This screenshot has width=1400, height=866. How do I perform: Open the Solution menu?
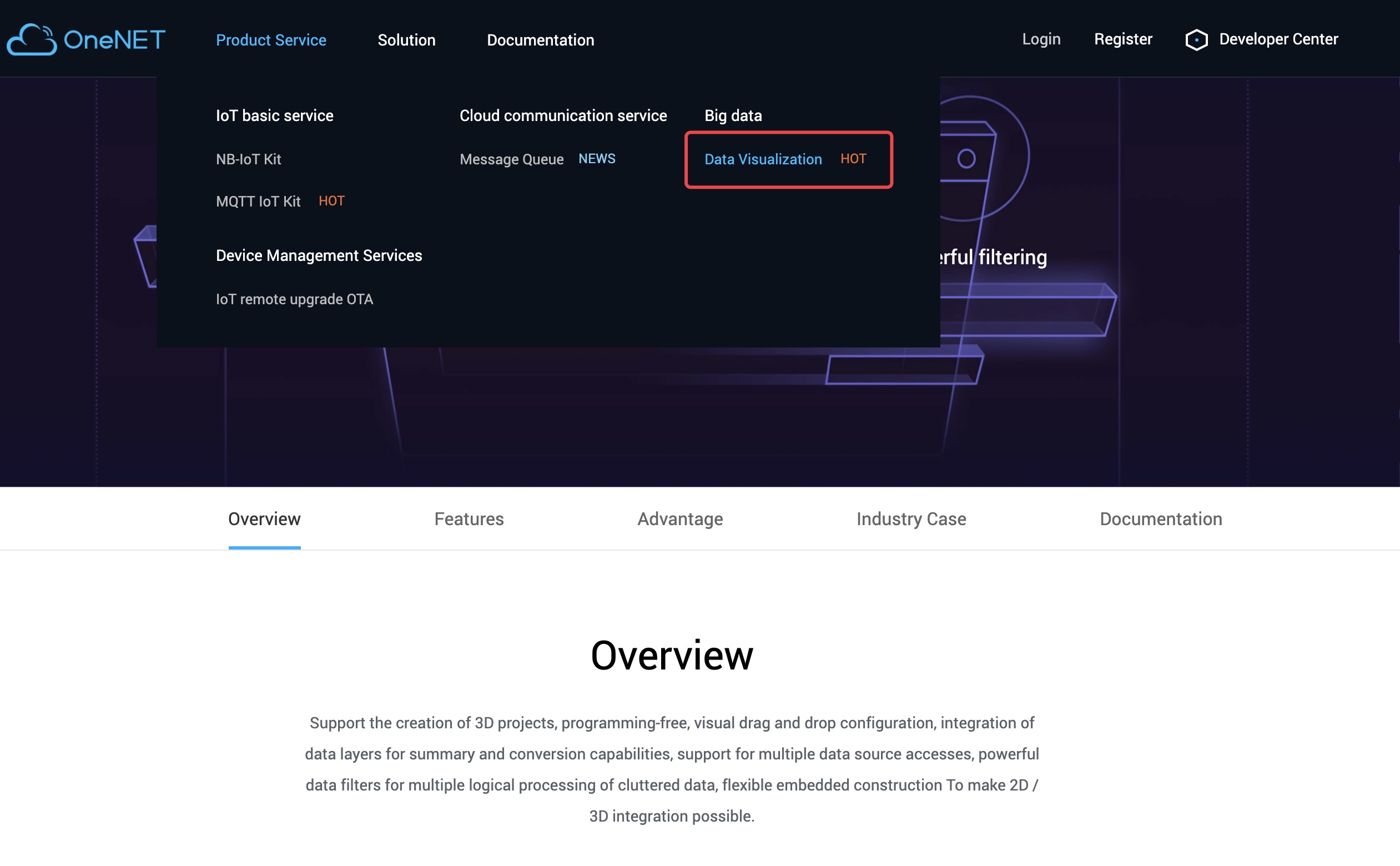[406, 39]
